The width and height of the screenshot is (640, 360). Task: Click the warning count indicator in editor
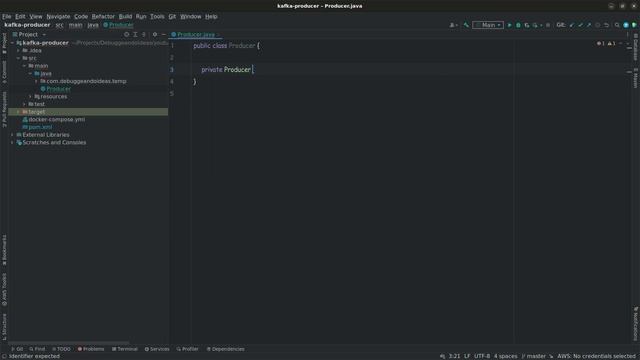tap(611, 43)
